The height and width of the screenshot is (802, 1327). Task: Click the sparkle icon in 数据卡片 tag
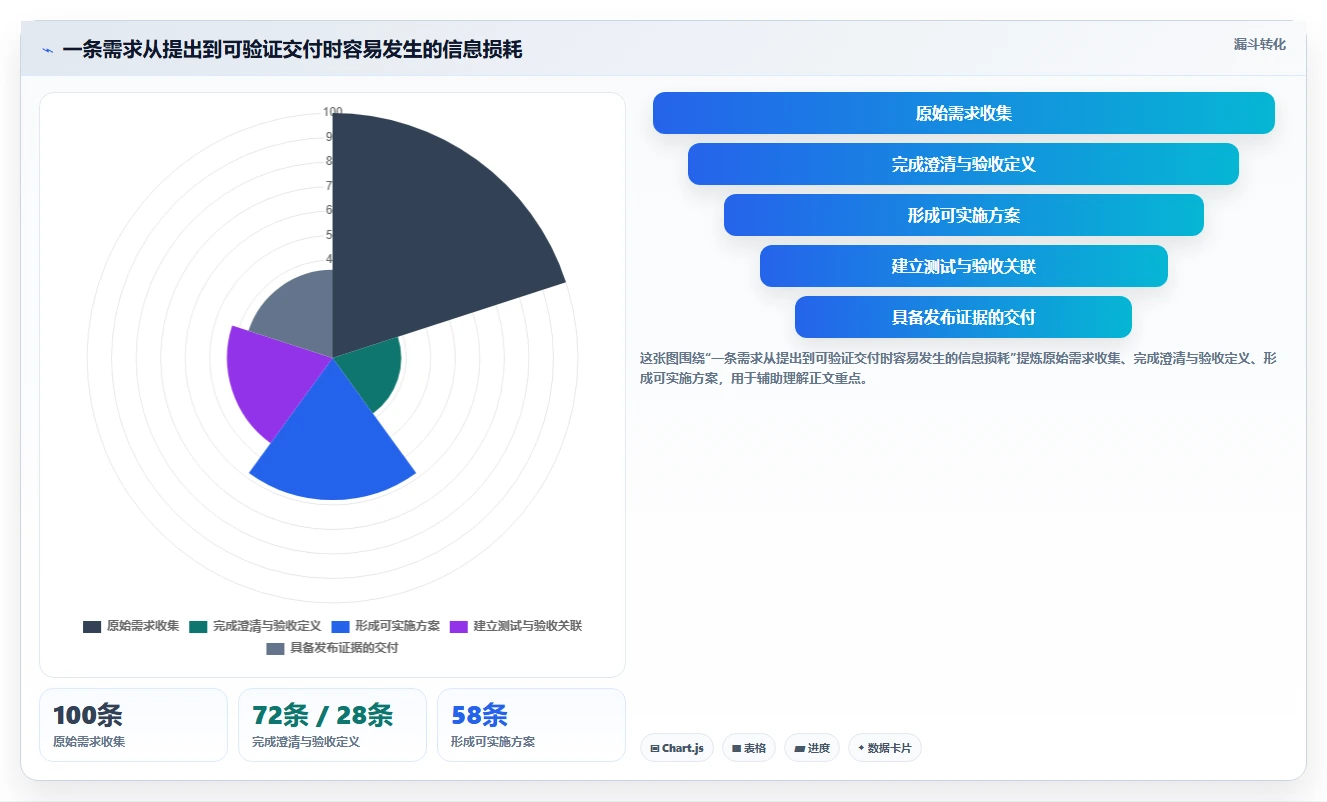pyautogui.click(x=861, y=748)
